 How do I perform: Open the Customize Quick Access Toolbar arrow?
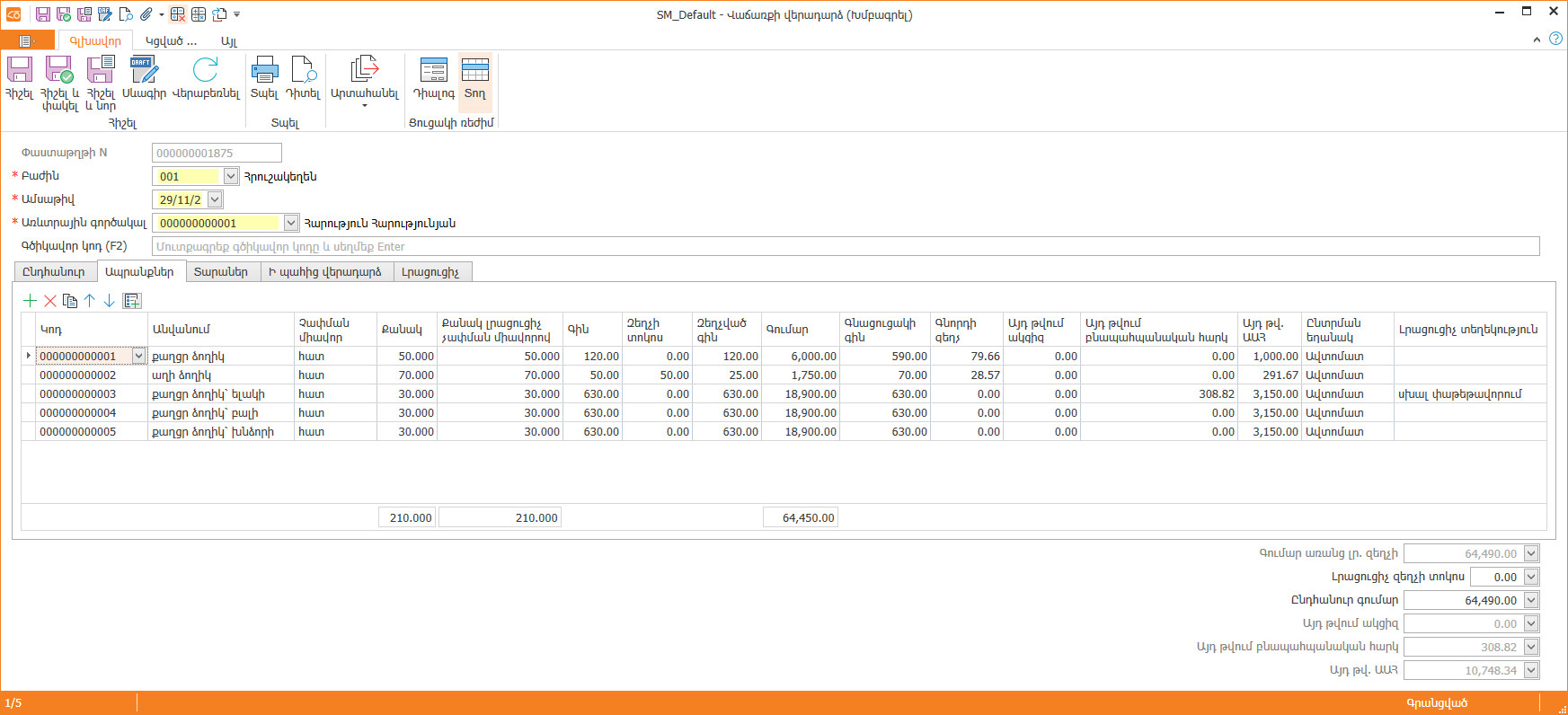pyautogui.click(x=236, y=14)
